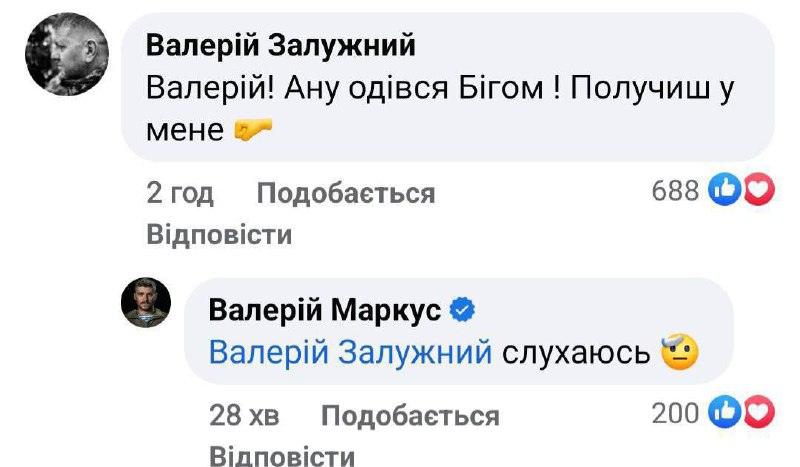Click the saluting emoji after слухаюсь
800x467 pixels.
(679, 352)
